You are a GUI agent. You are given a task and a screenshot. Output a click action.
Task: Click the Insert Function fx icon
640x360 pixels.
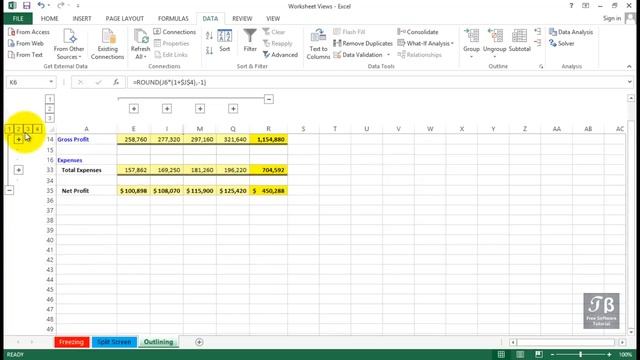(116, 82)
